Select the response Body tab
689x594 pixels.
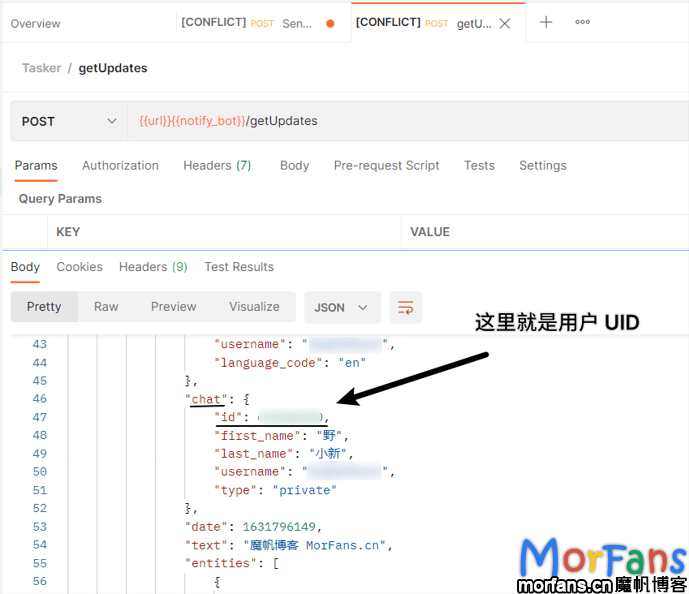coord(25,267)
